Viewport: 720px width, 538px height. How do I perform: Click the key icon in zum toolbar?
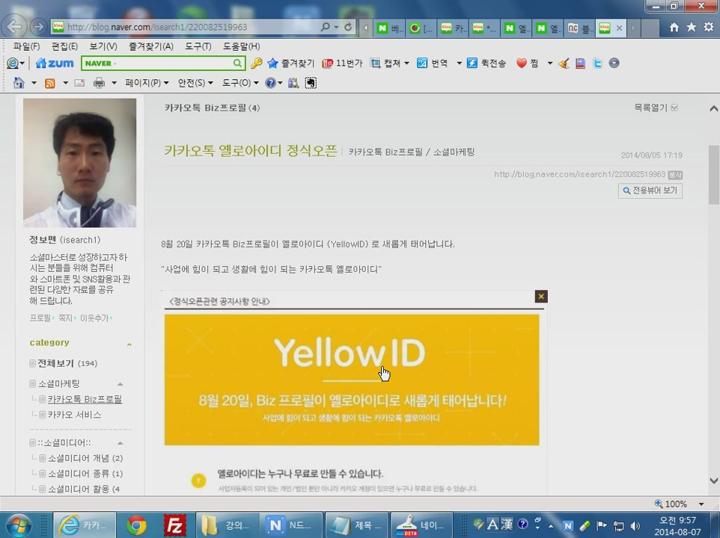[x=256, y=63]
